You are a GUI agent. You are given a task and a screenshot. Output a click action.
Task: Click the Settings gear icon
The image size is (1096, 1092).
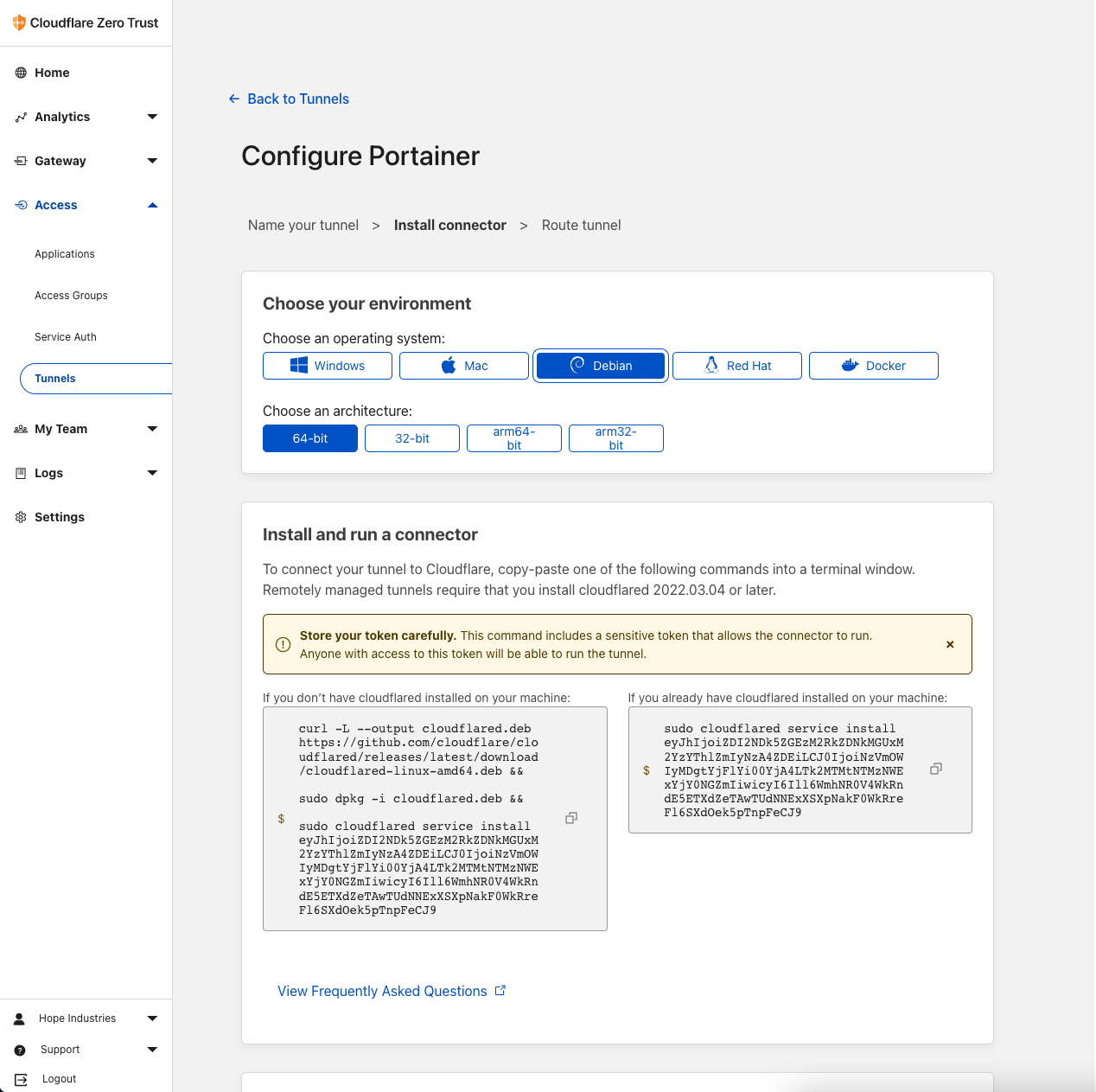21,517
